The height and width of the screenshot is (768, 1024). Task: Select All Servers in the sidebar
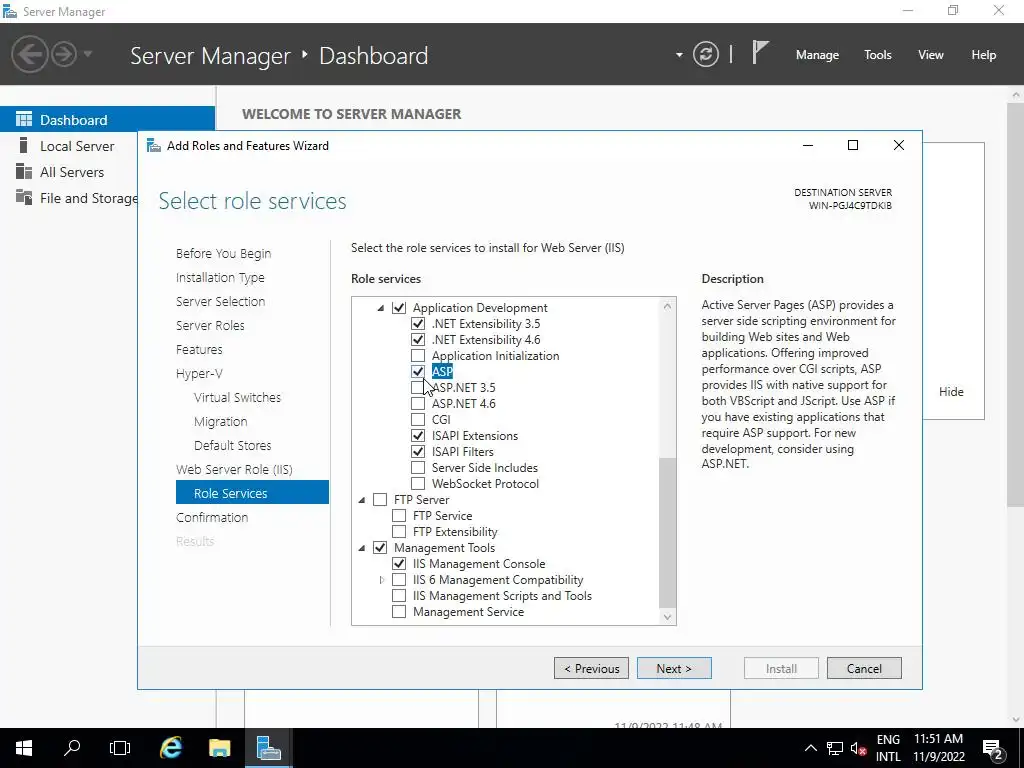[71, 172]
